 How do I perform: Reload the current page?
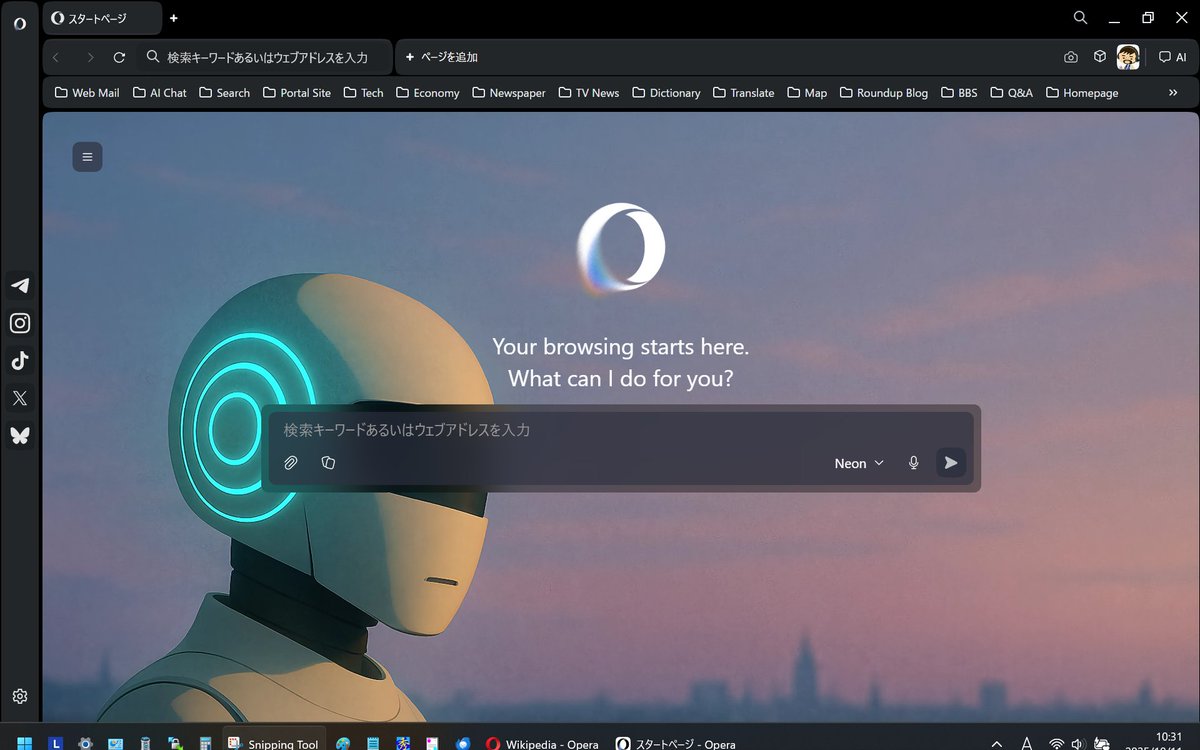coord(119,58)
